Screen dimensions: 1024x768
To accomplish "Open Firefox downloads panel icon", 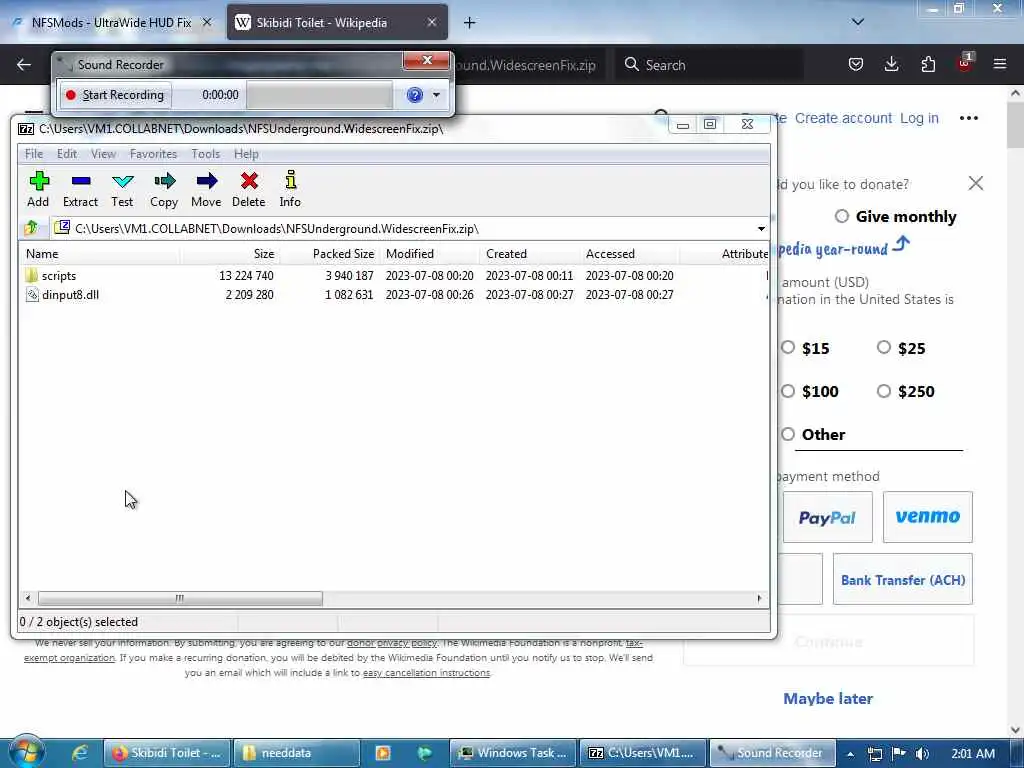I will pyautogui.click(x=891, y=64).
